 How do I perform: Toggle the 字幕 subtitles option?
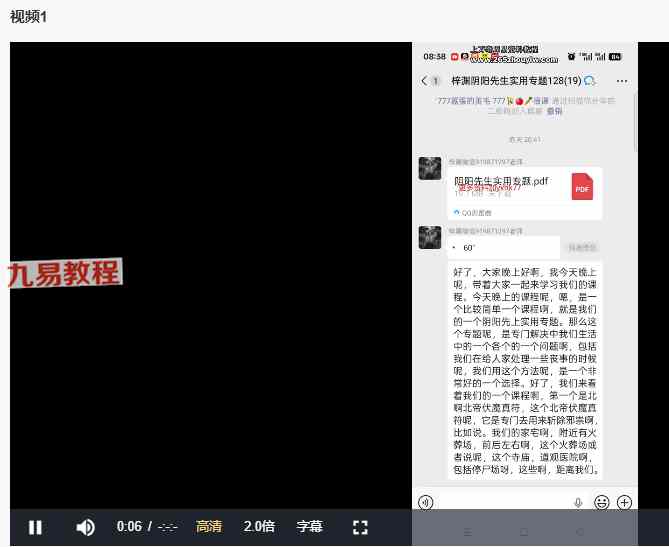click(x=309, y=527)
